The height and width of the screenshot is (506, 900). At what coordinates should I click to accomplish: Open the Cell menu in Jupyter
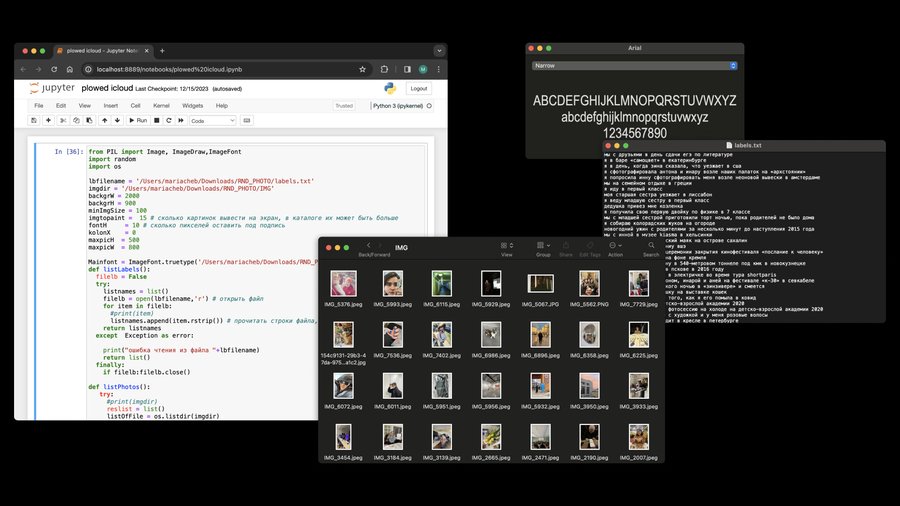[x=135, y=106]
